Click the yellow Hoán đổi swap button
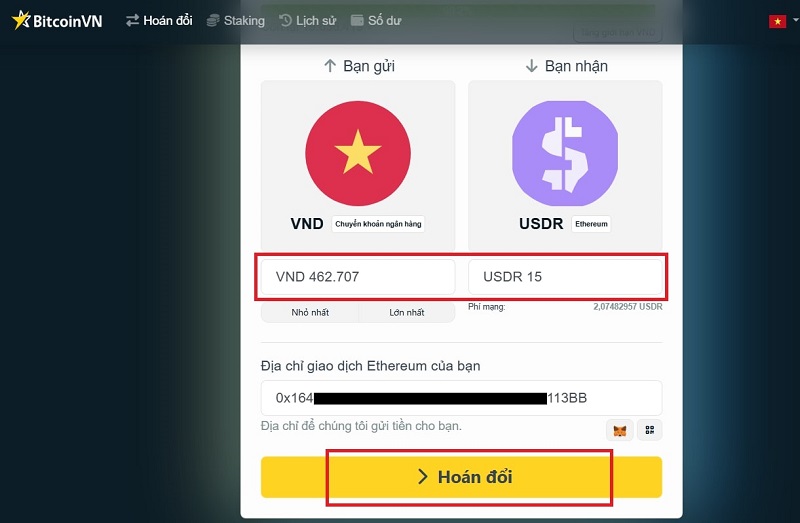800x523 pixels. [461, 477]
